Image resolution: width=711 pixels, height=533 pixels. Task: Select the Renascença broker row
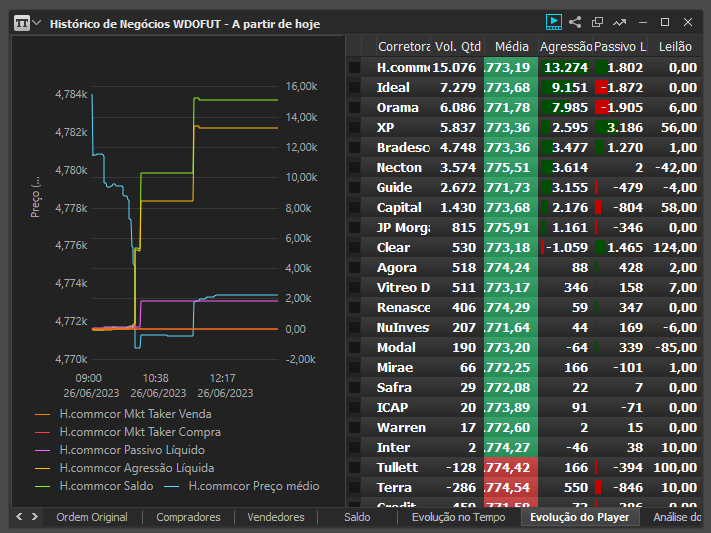tap(525, 307)
